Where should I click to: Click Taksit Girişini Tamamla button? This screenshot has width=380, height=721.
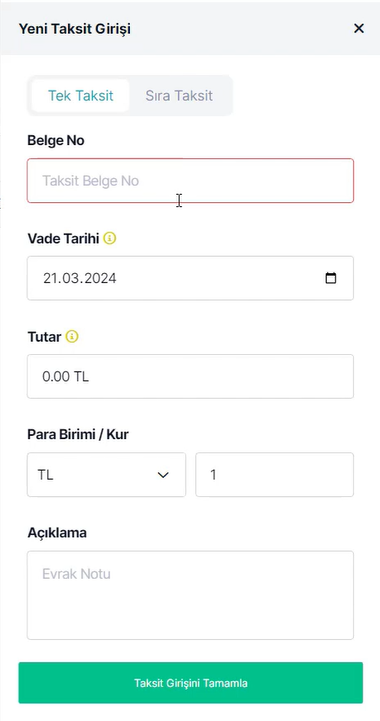tap(190, 683)
